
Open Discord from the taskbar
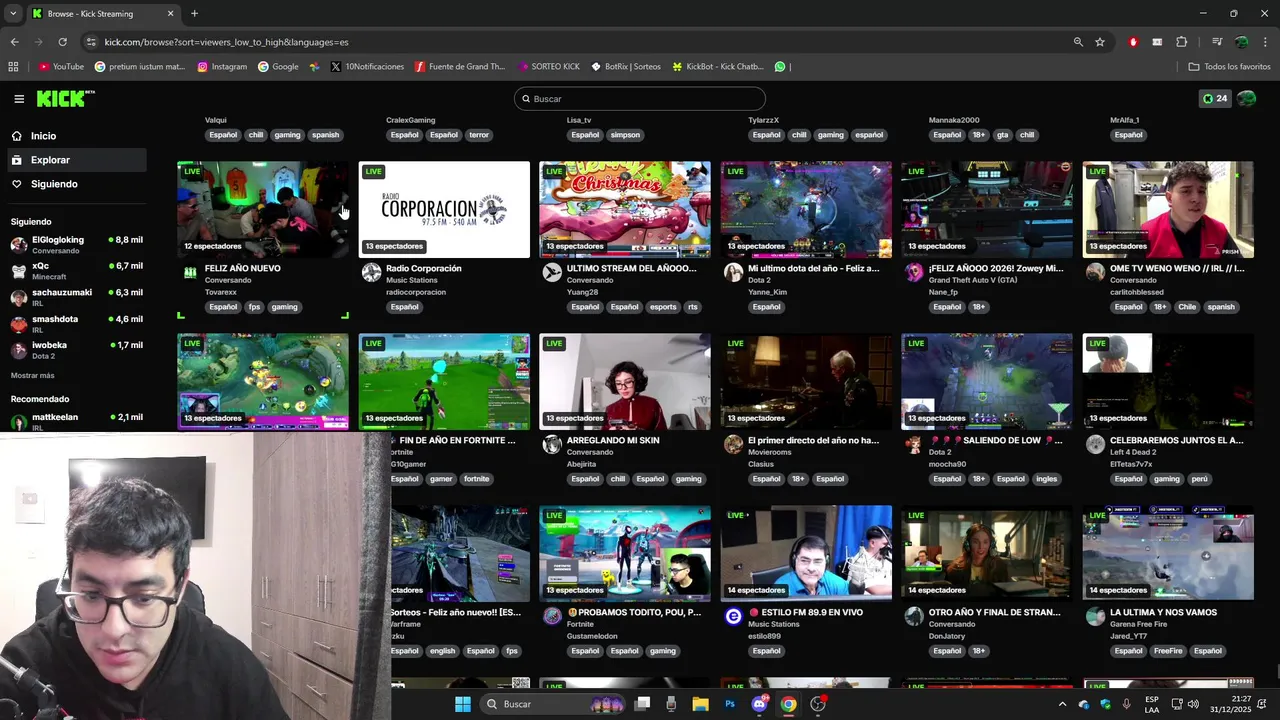click(x=760, y=704)
